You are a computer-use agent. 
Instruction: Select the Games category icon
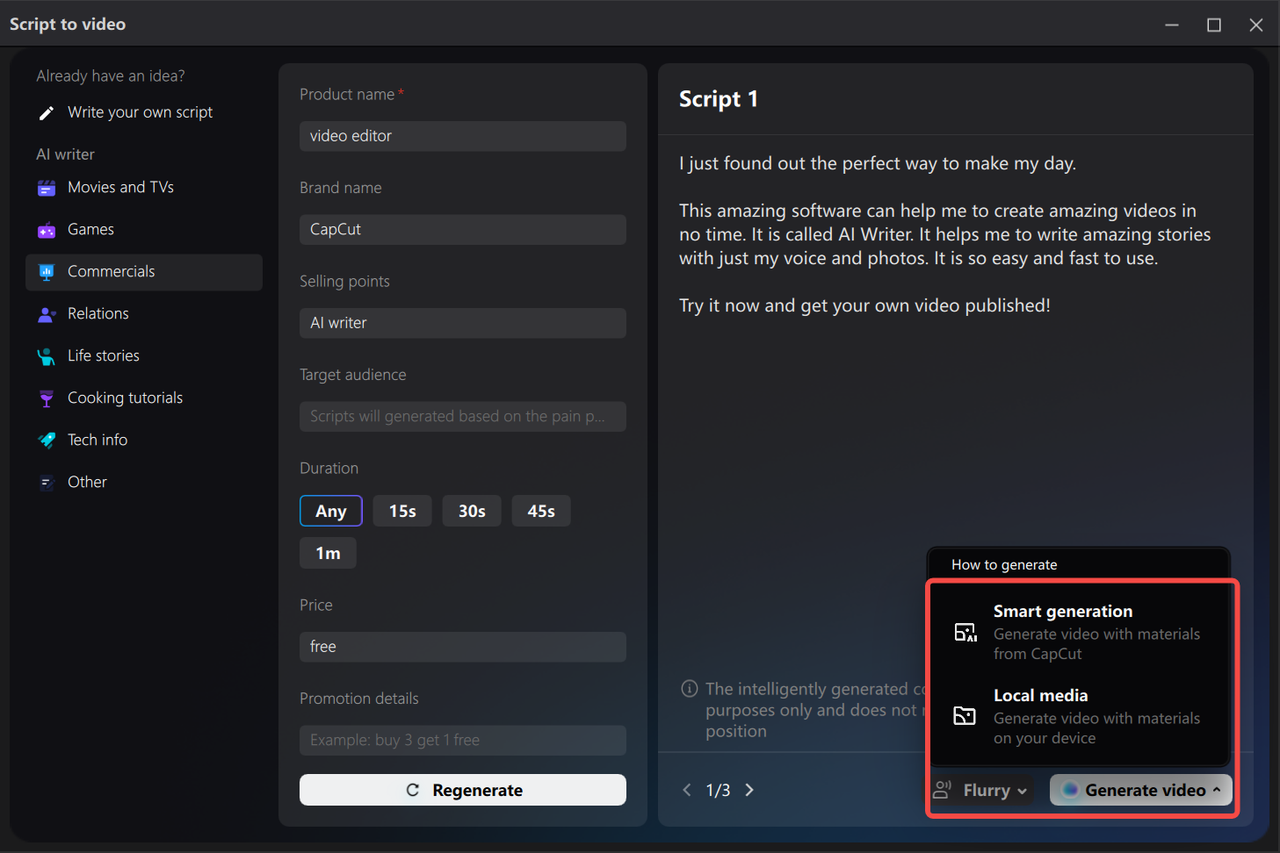46,229
